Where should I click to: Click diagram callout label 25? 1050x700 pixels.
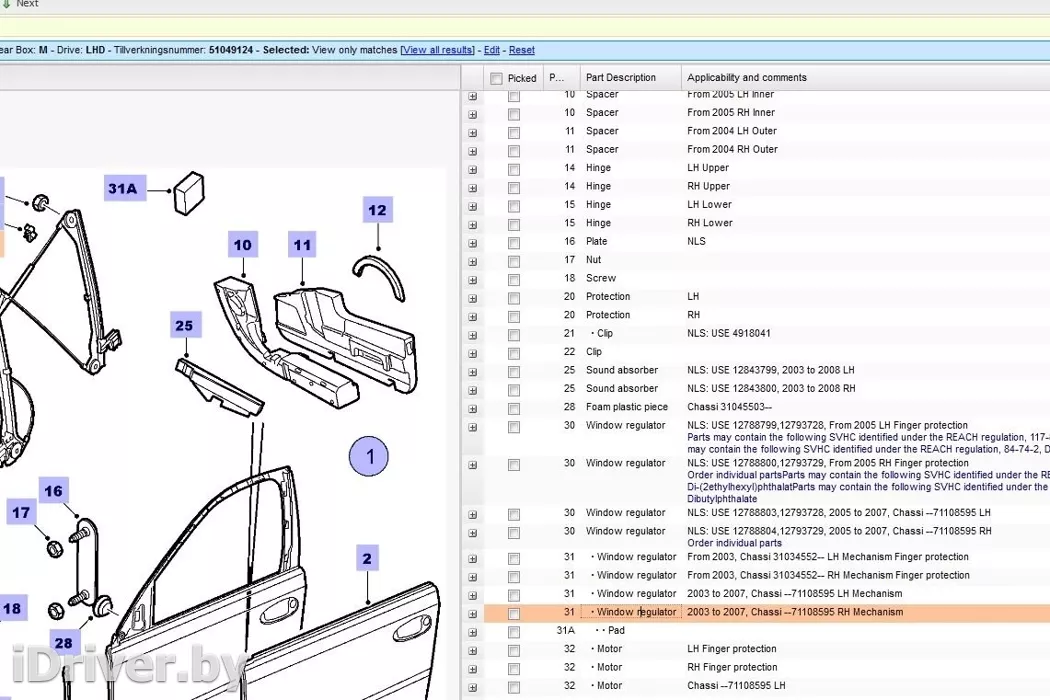click(184, 326)
